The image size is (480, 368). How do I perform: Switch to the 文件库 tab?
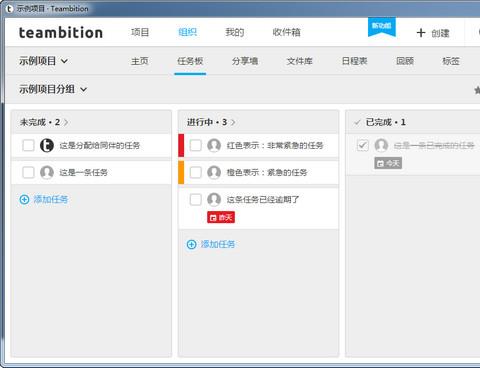pos(300,61)
